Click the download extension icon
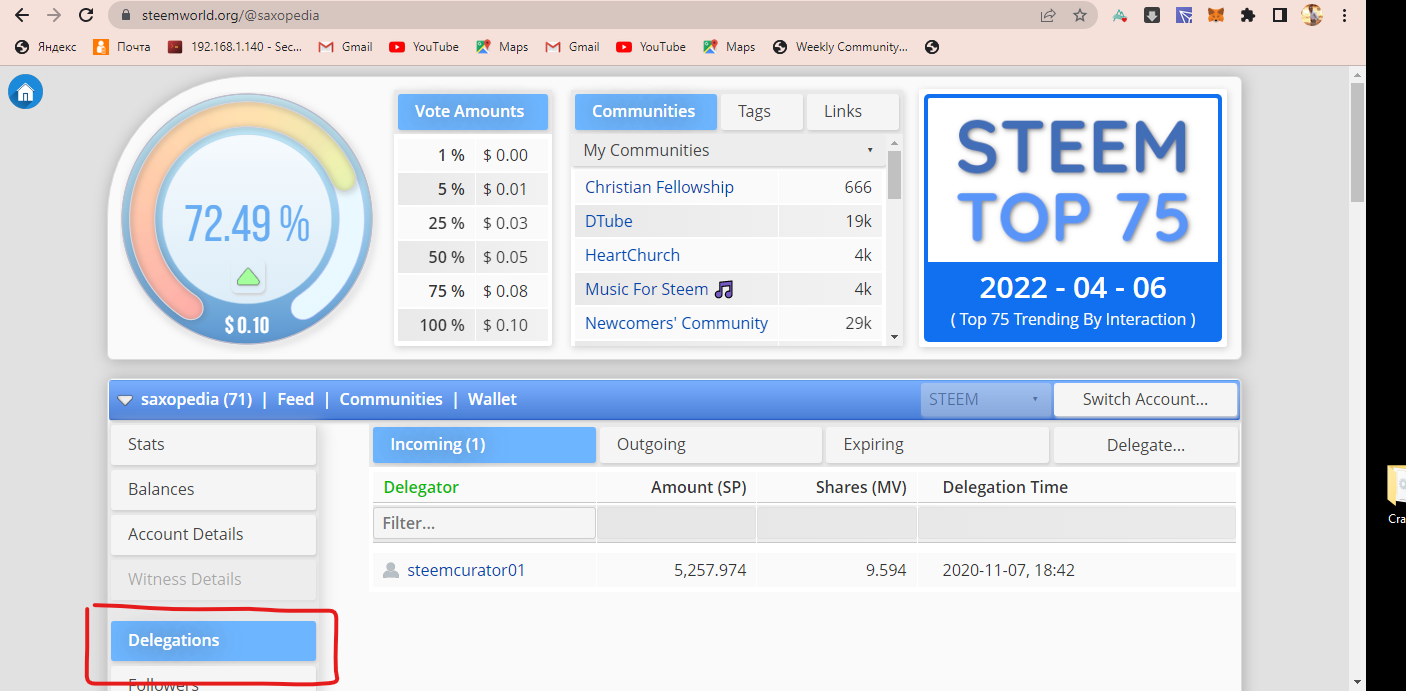This screenshot has height=691, width=1406. point(1152,16)
